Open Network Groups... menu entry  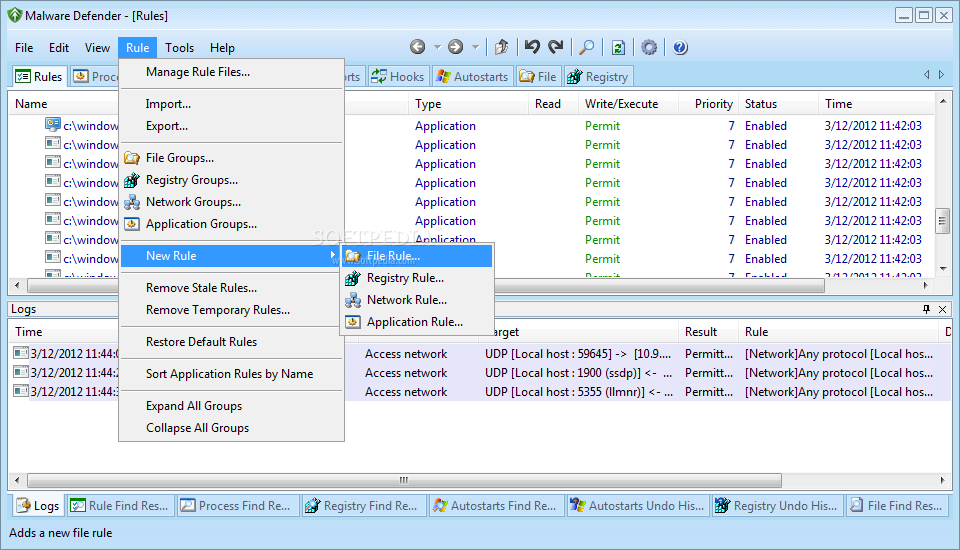(231, 202)
